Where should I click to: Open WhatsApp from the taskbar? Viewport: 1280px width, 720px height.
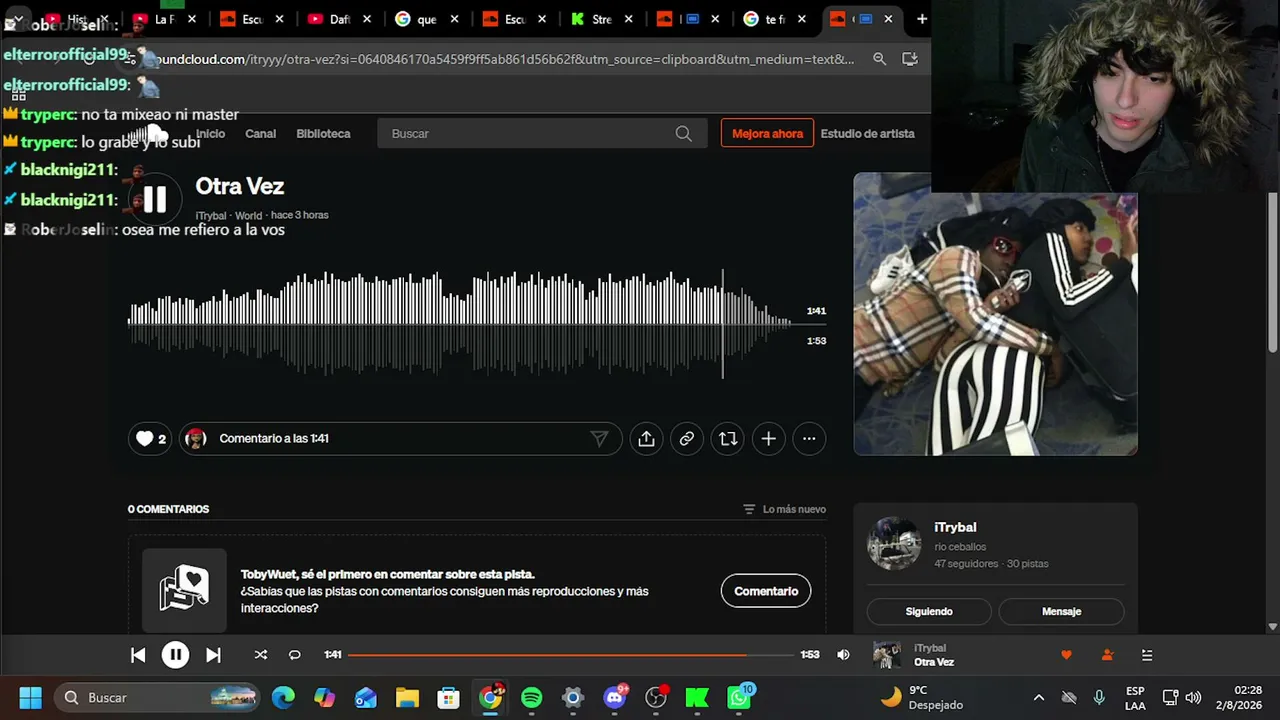(x=739, y=697)
